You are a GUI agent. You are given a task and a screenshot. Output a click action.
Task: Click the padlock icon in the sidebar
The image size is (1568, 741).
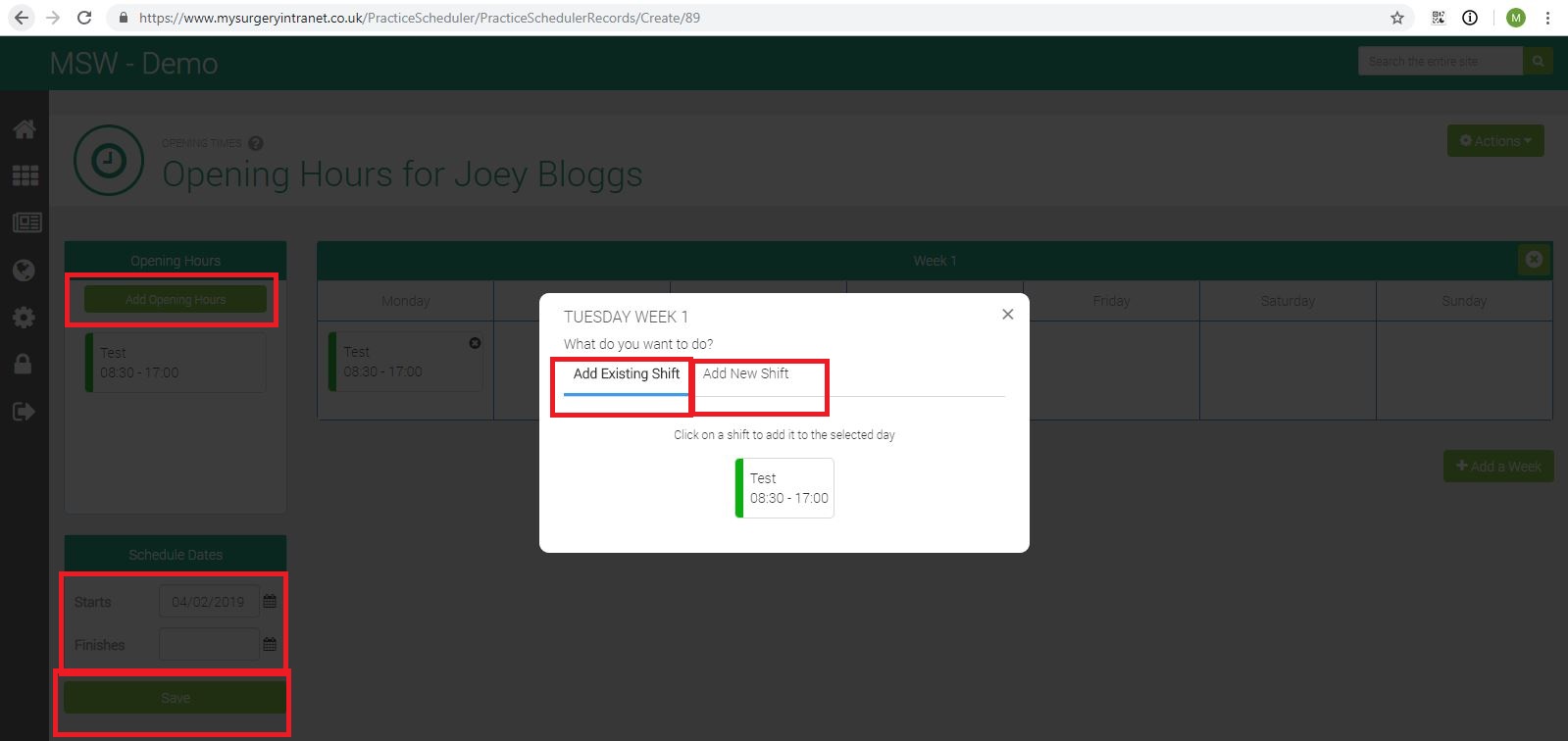24,364
